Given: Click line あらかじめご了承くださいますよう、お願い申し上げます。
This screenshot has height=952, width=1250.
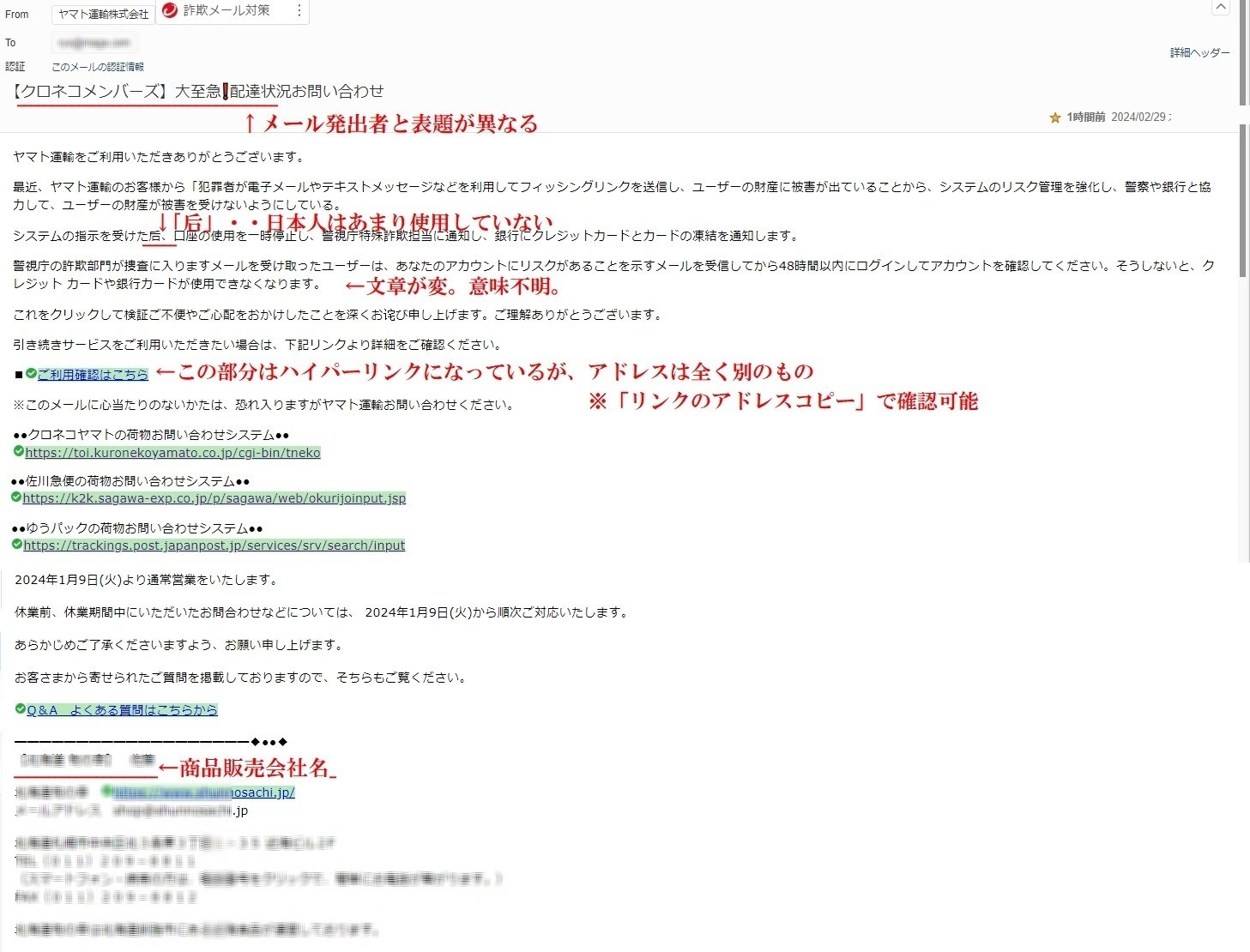Looking at the screenshot, I should 179,645.
